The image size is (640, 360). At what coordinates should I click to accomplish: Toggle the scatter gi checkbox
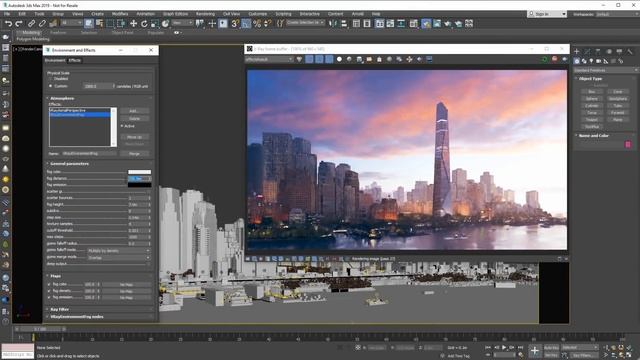[149, 191]
